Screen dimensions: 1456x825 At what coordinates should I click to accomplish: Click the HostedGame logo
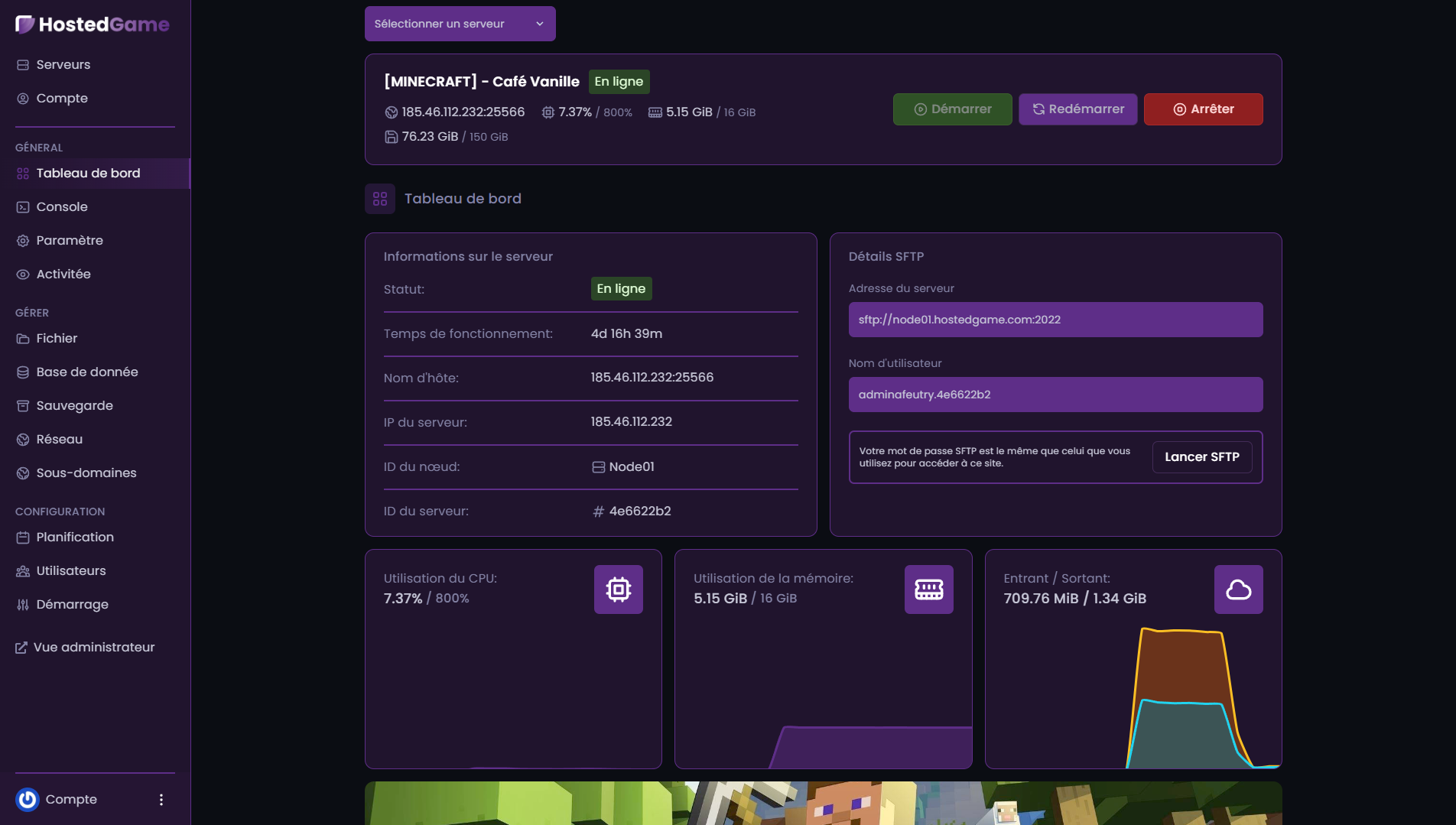(93, 24)
